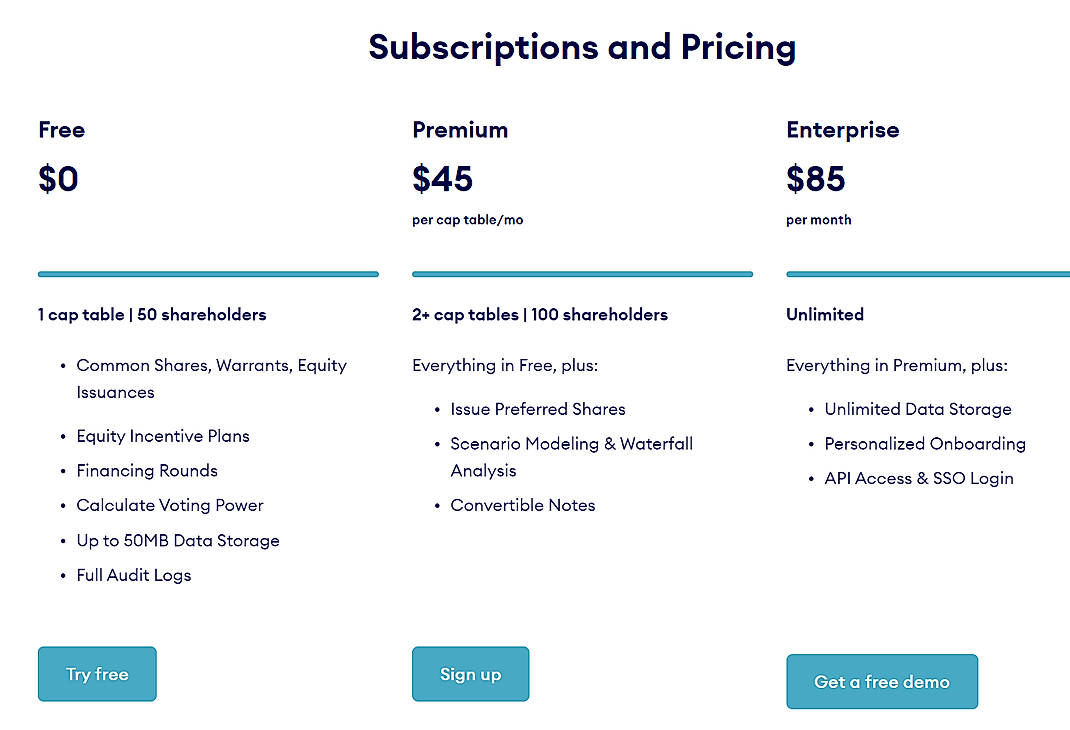Click the $0 price label
Image resolution: width=1070 pixels, height=730 pixels.
tap(58, 179)
